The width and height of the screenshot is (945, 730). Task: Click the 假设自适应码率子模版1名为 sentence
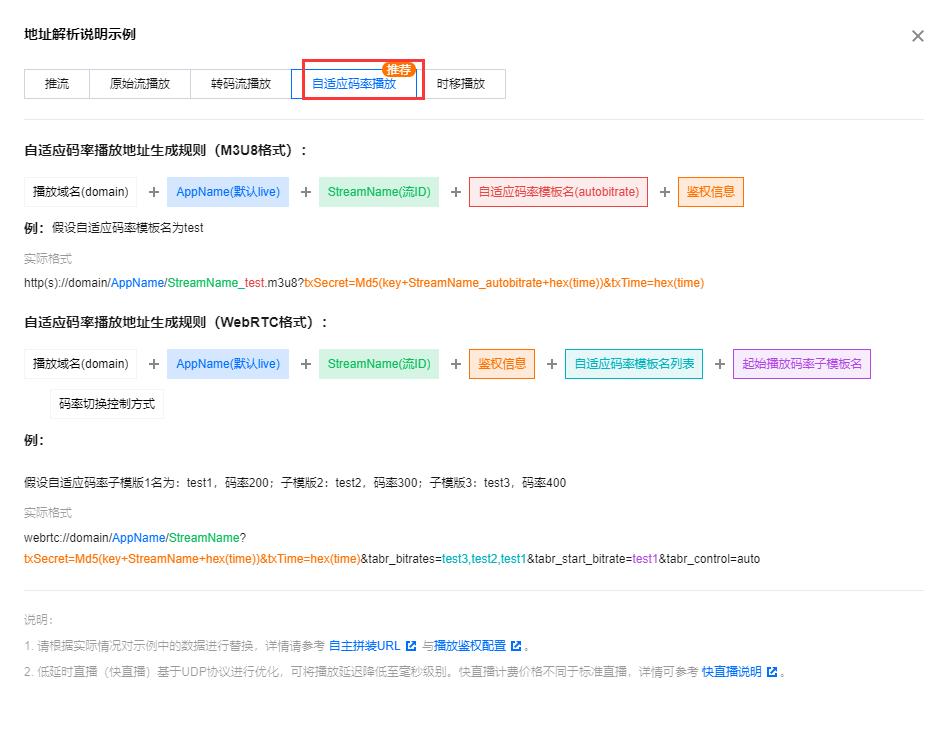tap(295, 483)
